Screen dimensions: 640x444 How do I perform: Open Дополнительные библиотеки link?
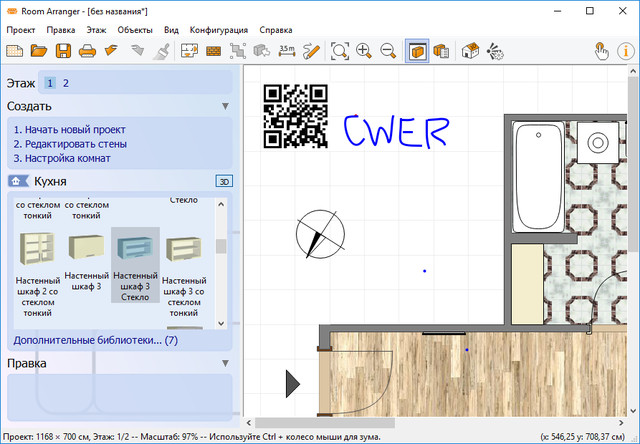pyautogui.click(x=95, y=340)
